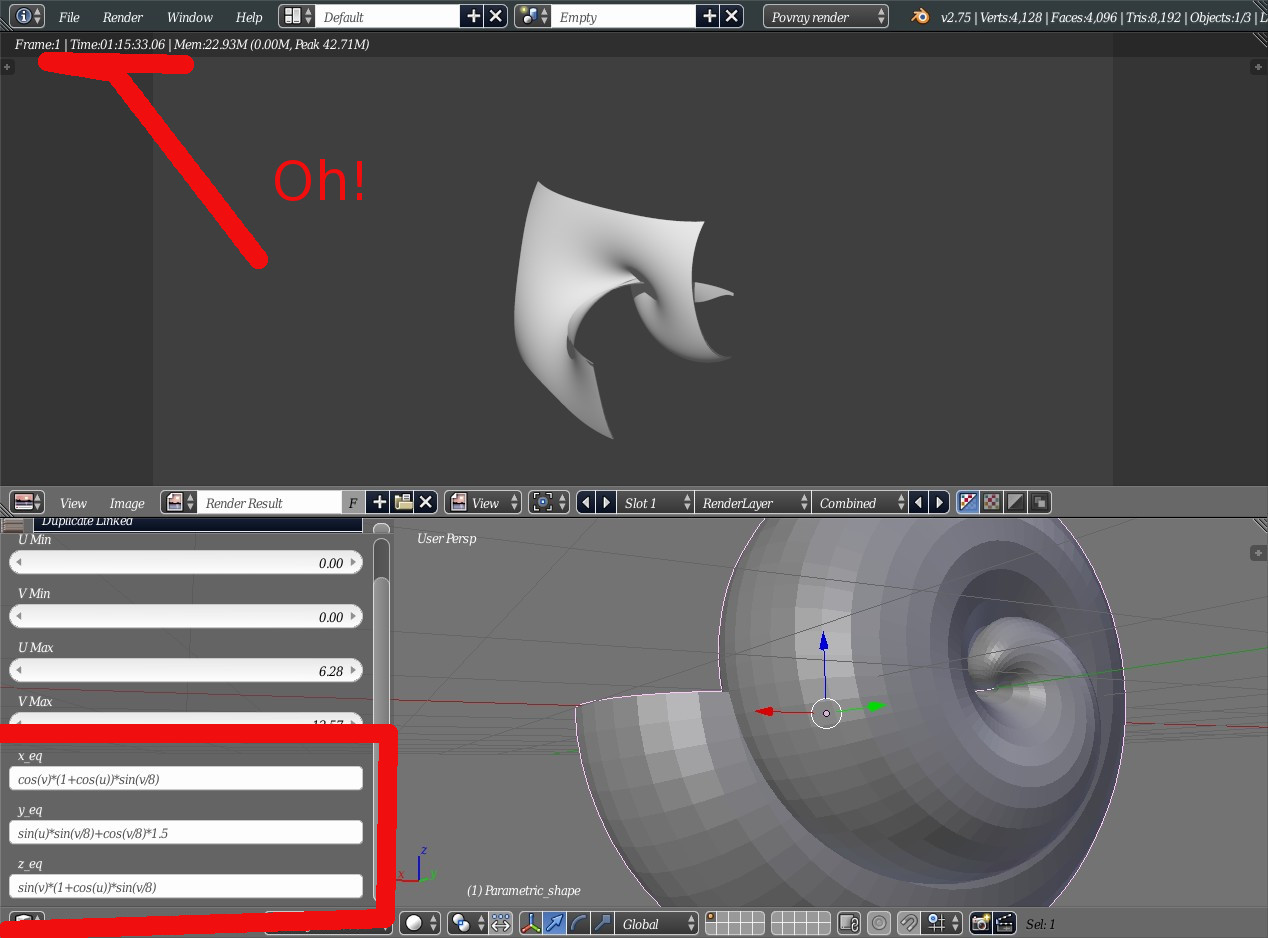Viewport: 1268px width, 938px height.
Task: Open the image file folder icon
Action: (x=403, y=502)
